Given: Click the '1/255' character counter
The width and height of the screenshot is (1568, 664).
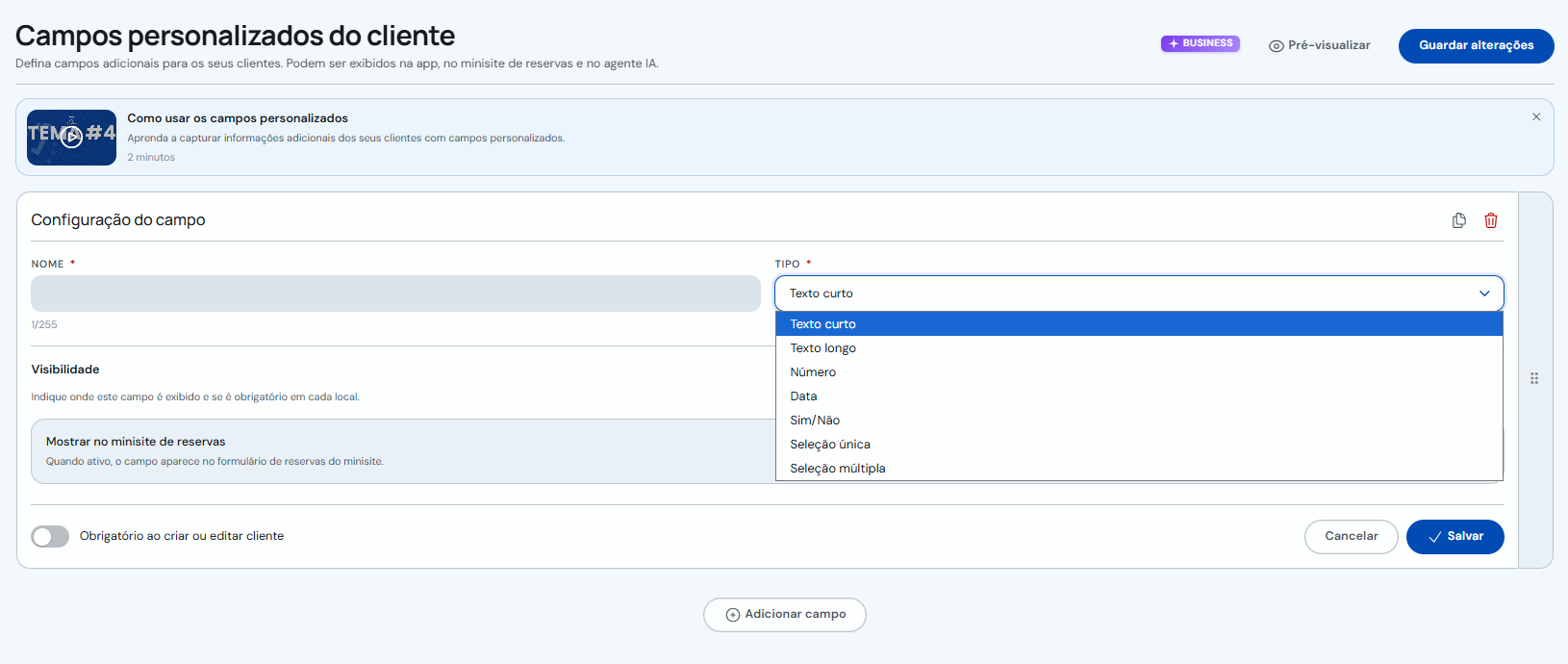Looking at the screenshot, I should 44,324.
